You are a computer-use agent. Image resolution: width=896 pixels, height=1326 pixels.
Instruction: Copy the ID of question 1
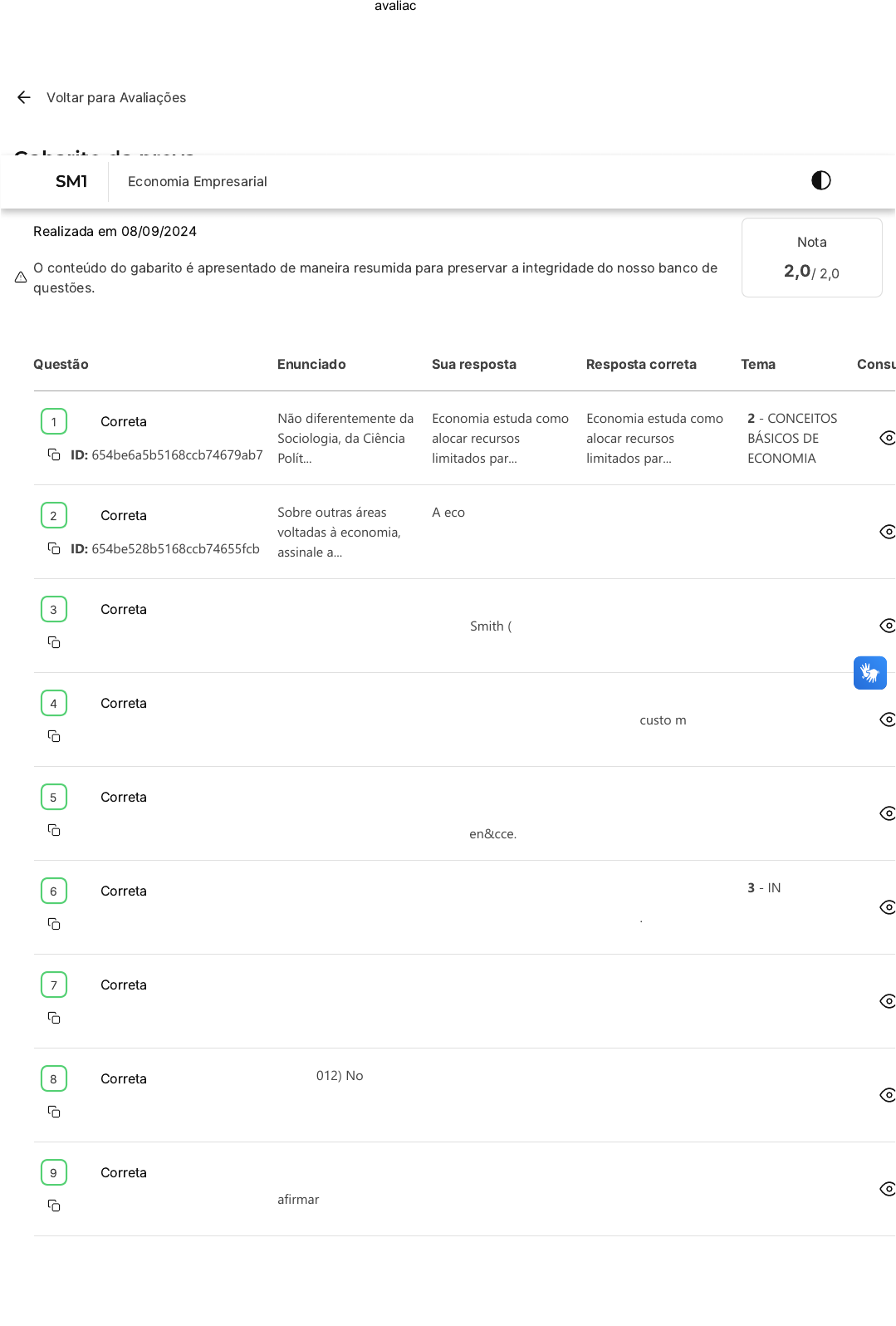54,454
